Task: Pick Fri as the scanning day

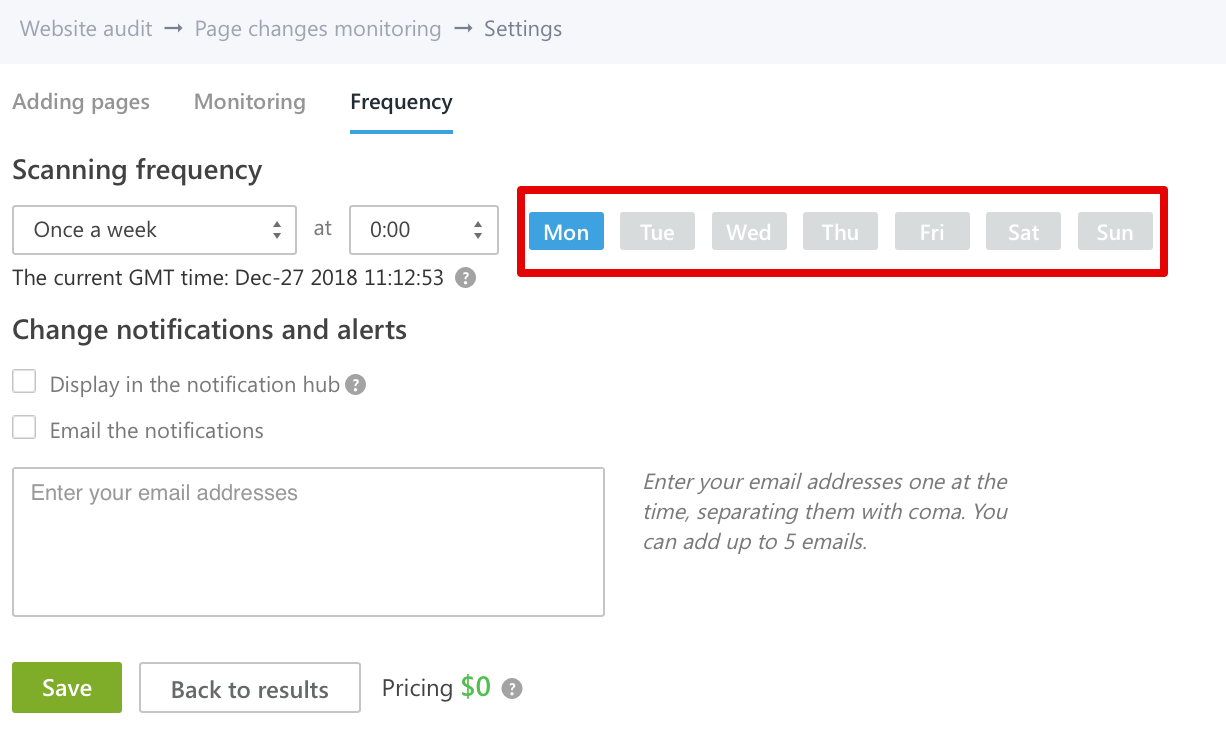Action: click(932, 232)
